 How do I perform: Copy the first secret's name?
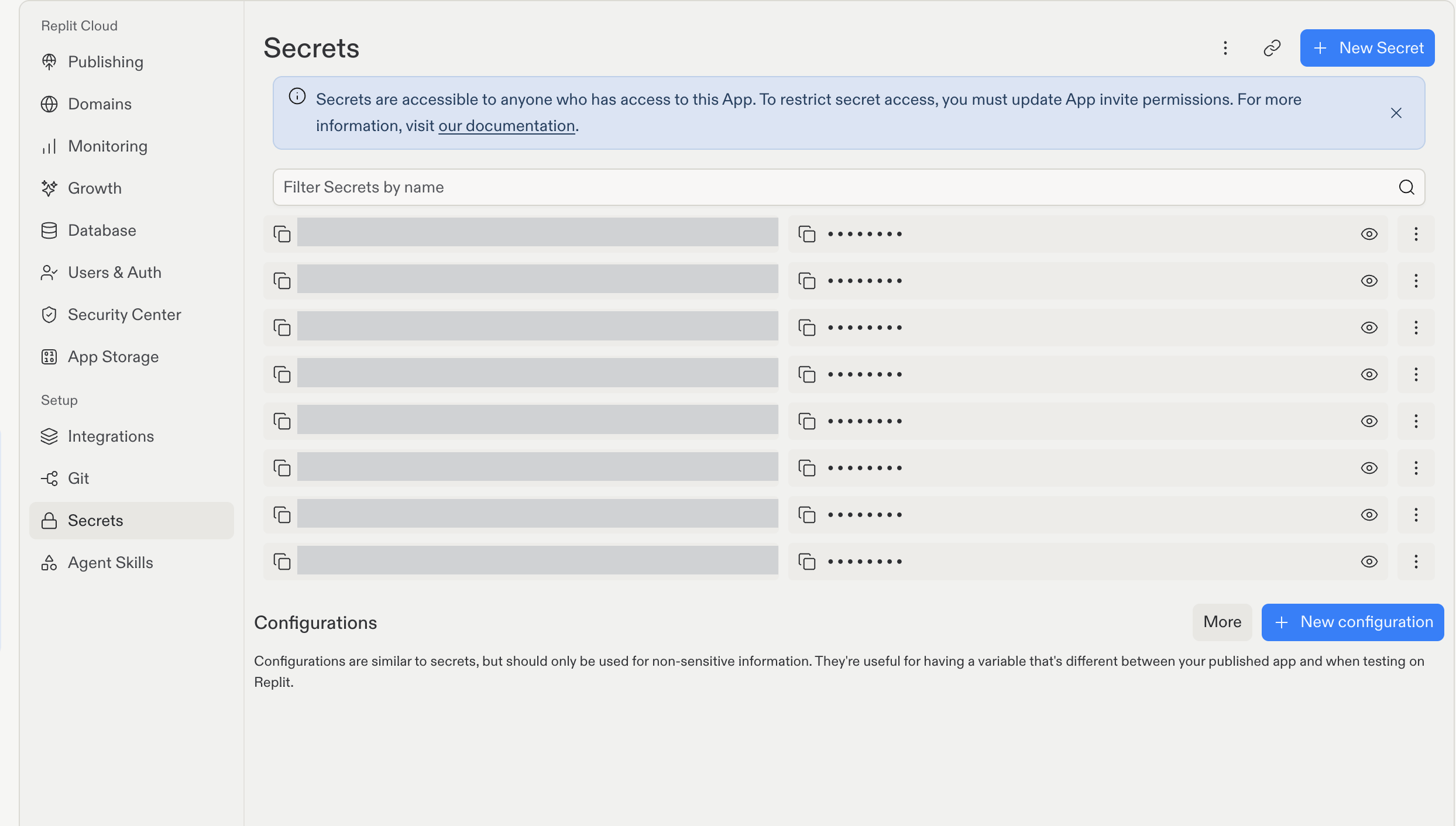282,234
